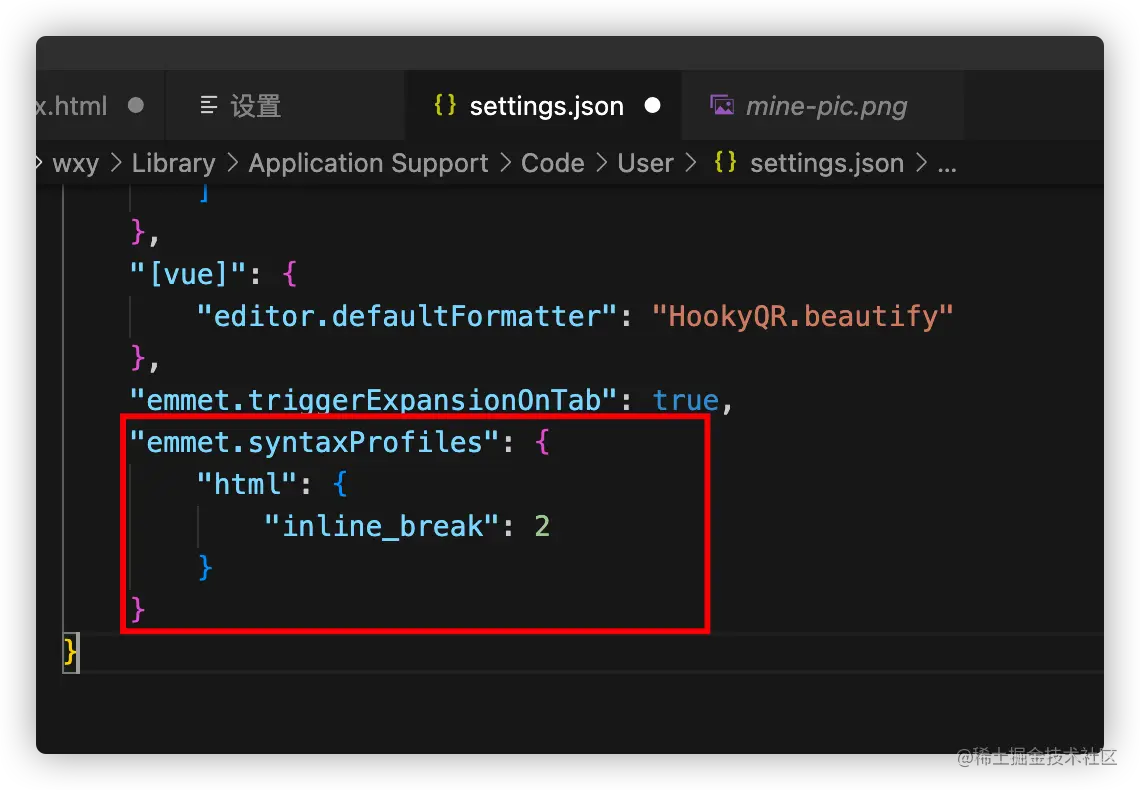Open the 设置 tab

tap(255, 105)
